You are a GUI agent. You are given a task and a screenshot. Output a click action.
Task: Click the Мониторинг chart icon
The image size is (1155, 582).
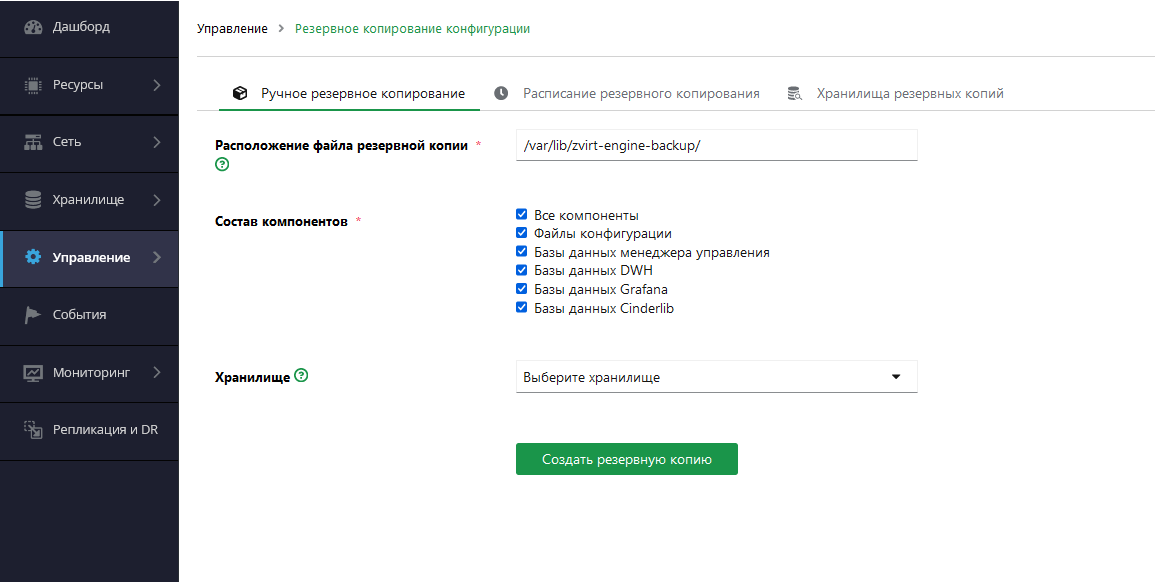click(33, 373)
